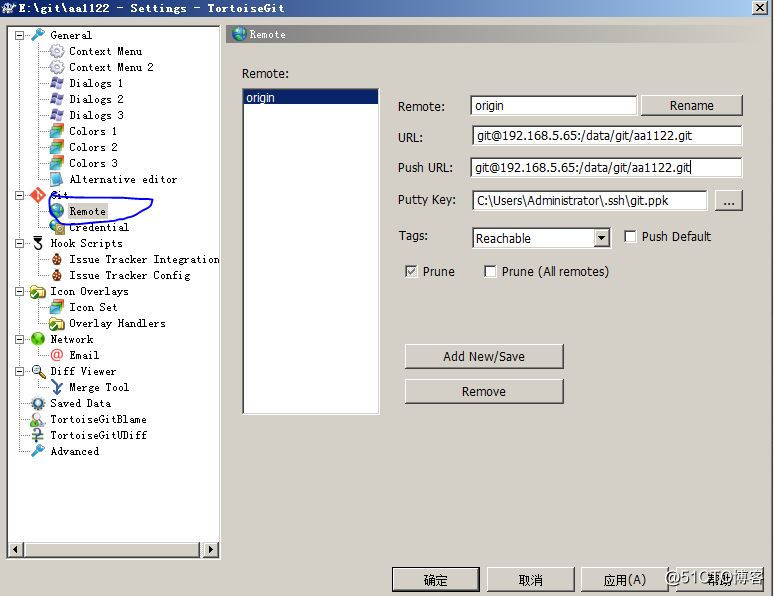Click the Advanced wrench icon
The width and height of the screenshot is (774, 596).
pos(38,451)
